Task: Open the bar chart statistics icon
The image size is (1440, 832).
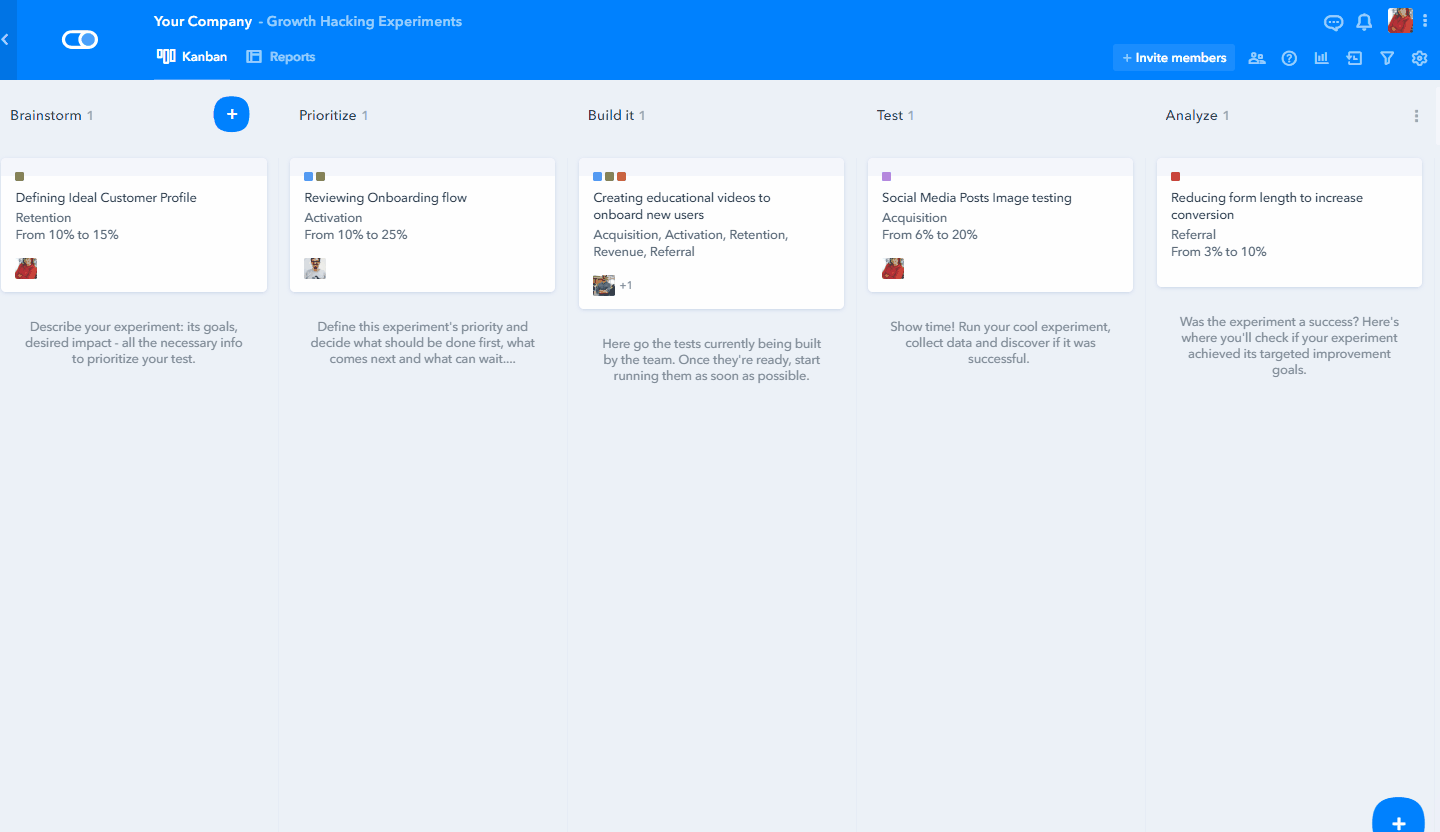Action: click(1321, 58)
